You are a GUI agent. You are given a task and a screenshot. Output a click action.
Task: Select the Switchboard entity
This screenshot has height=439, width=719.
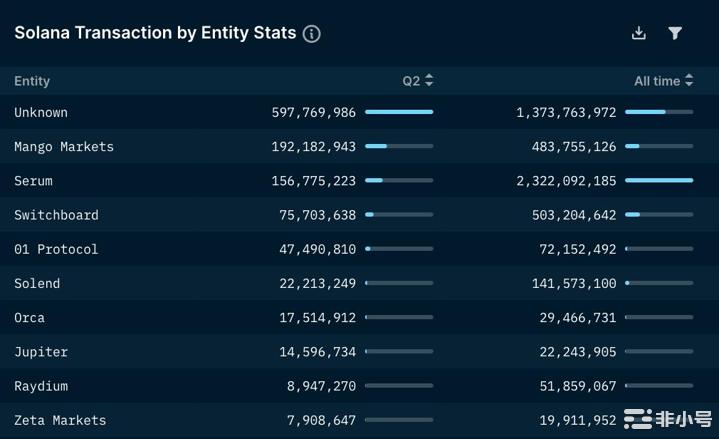56,215
